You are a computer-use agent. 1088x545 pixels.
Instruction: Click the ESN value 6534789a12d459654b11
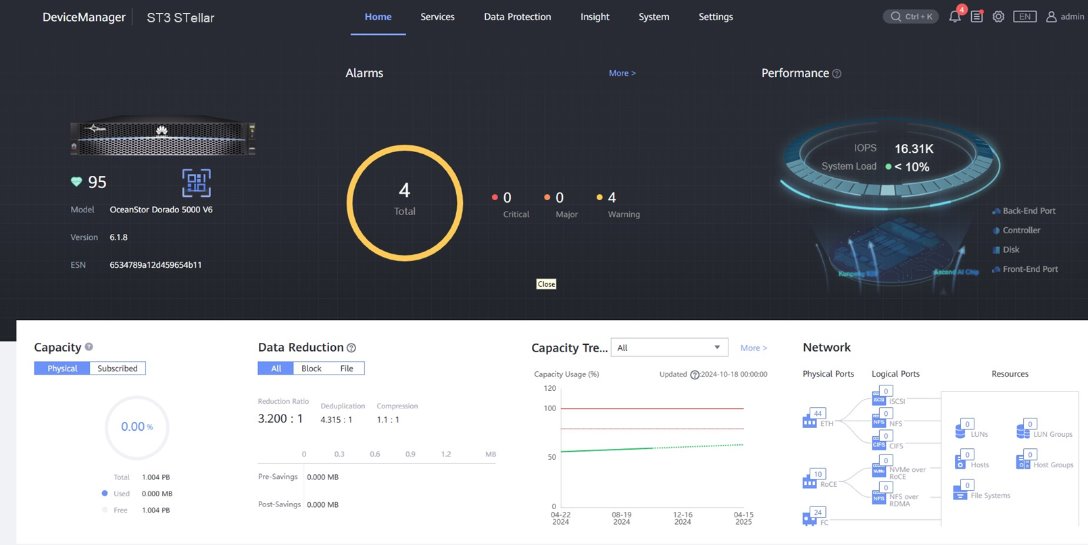click(155, 265)
